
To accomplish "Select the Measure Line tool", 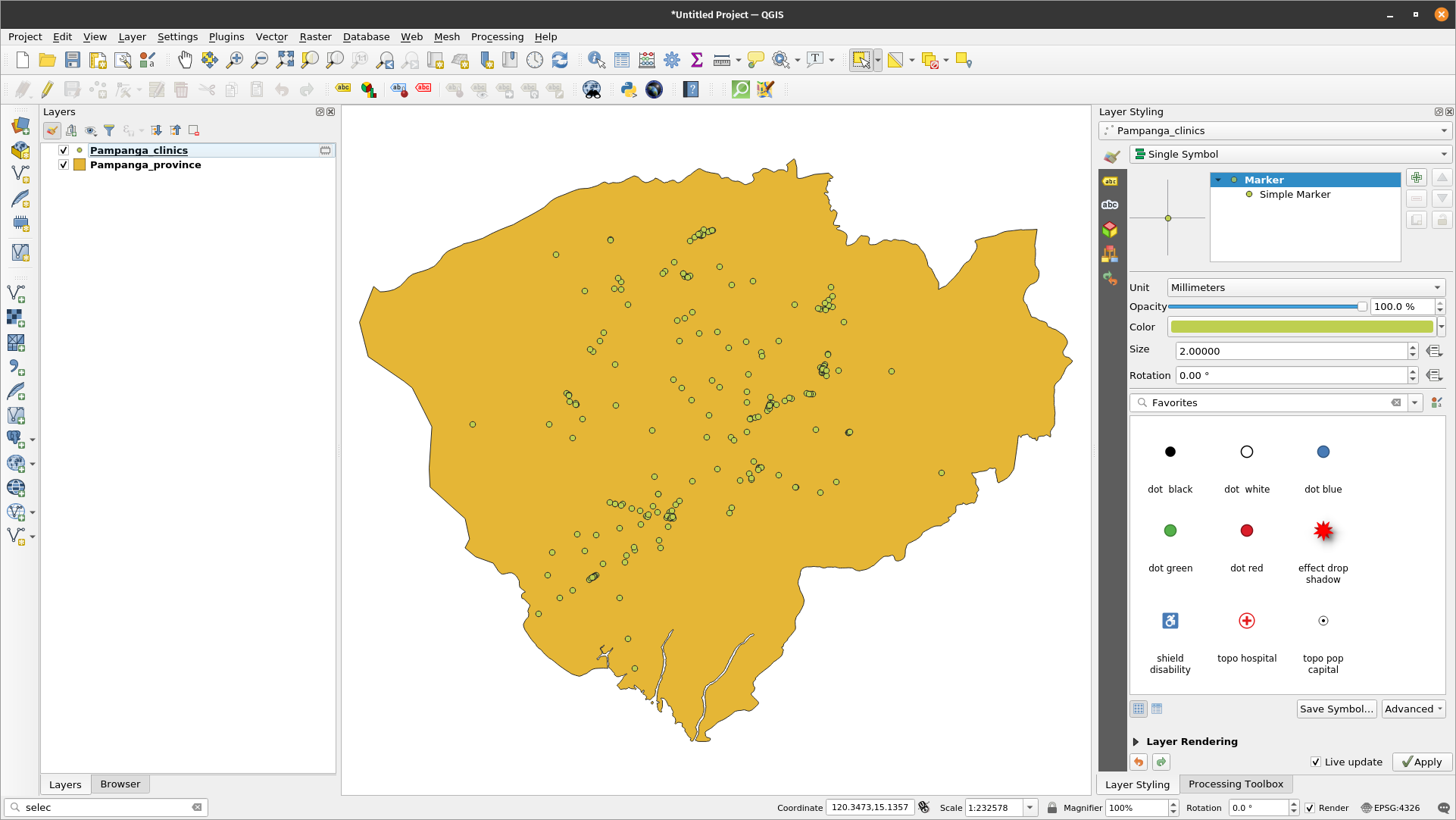I will tap(721, 60).
